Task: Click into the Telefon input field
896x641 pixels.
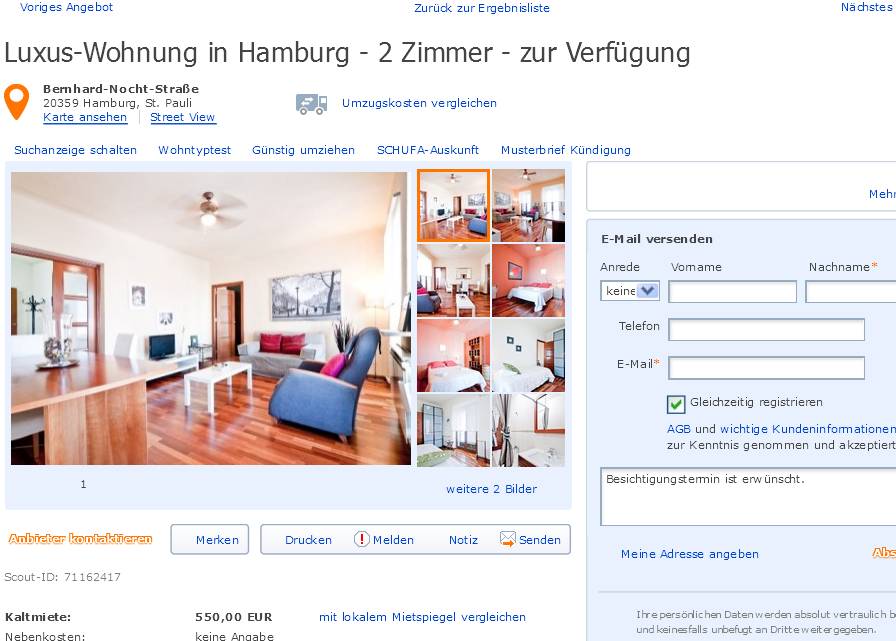Action: tap(766, 330)
